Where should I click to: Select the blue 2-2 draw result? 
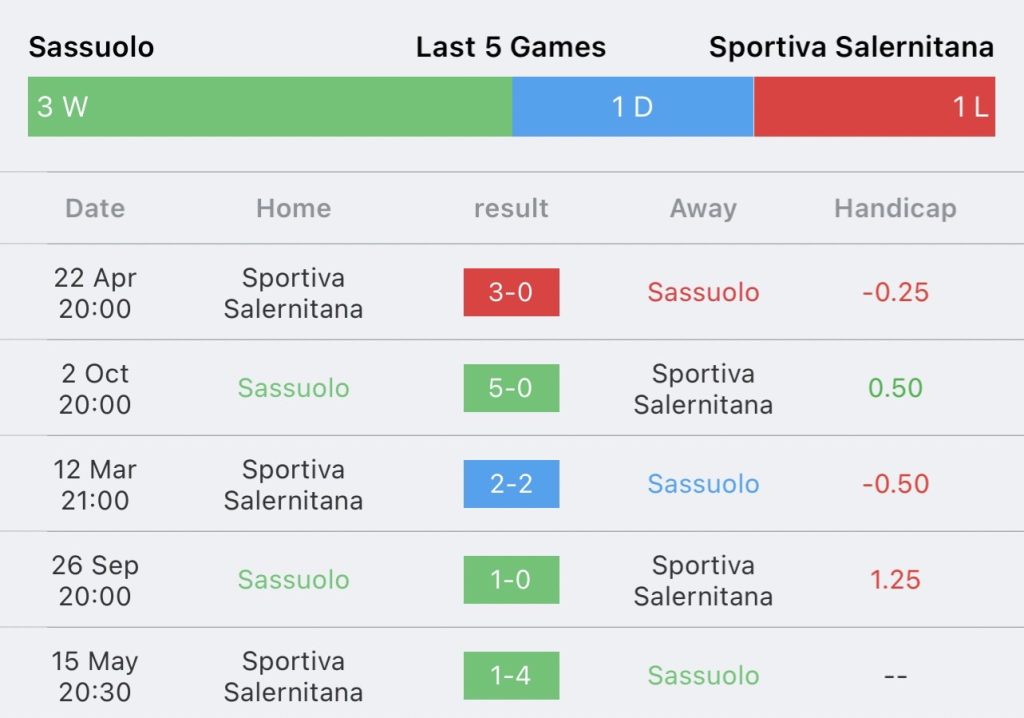(511, 484)
